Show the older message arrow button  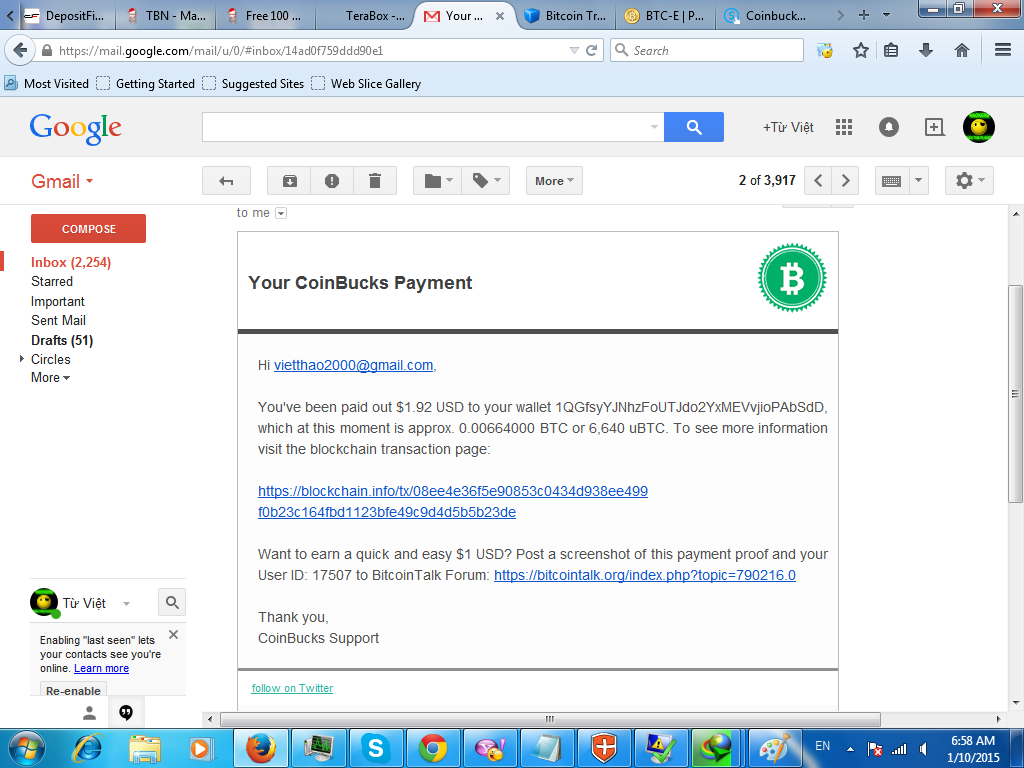pos(845,181)
